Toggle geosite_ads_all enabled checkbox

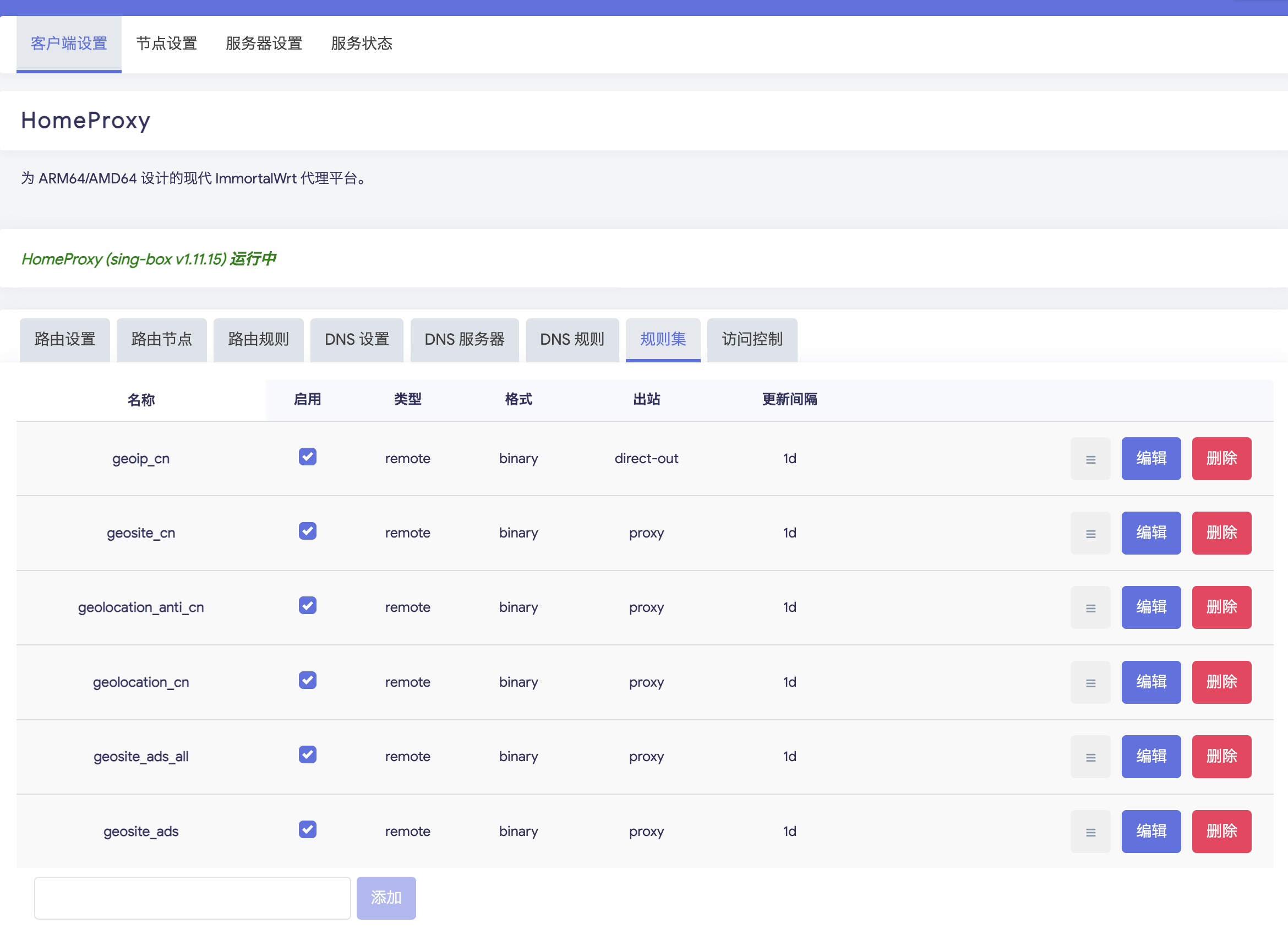point(307,755)
